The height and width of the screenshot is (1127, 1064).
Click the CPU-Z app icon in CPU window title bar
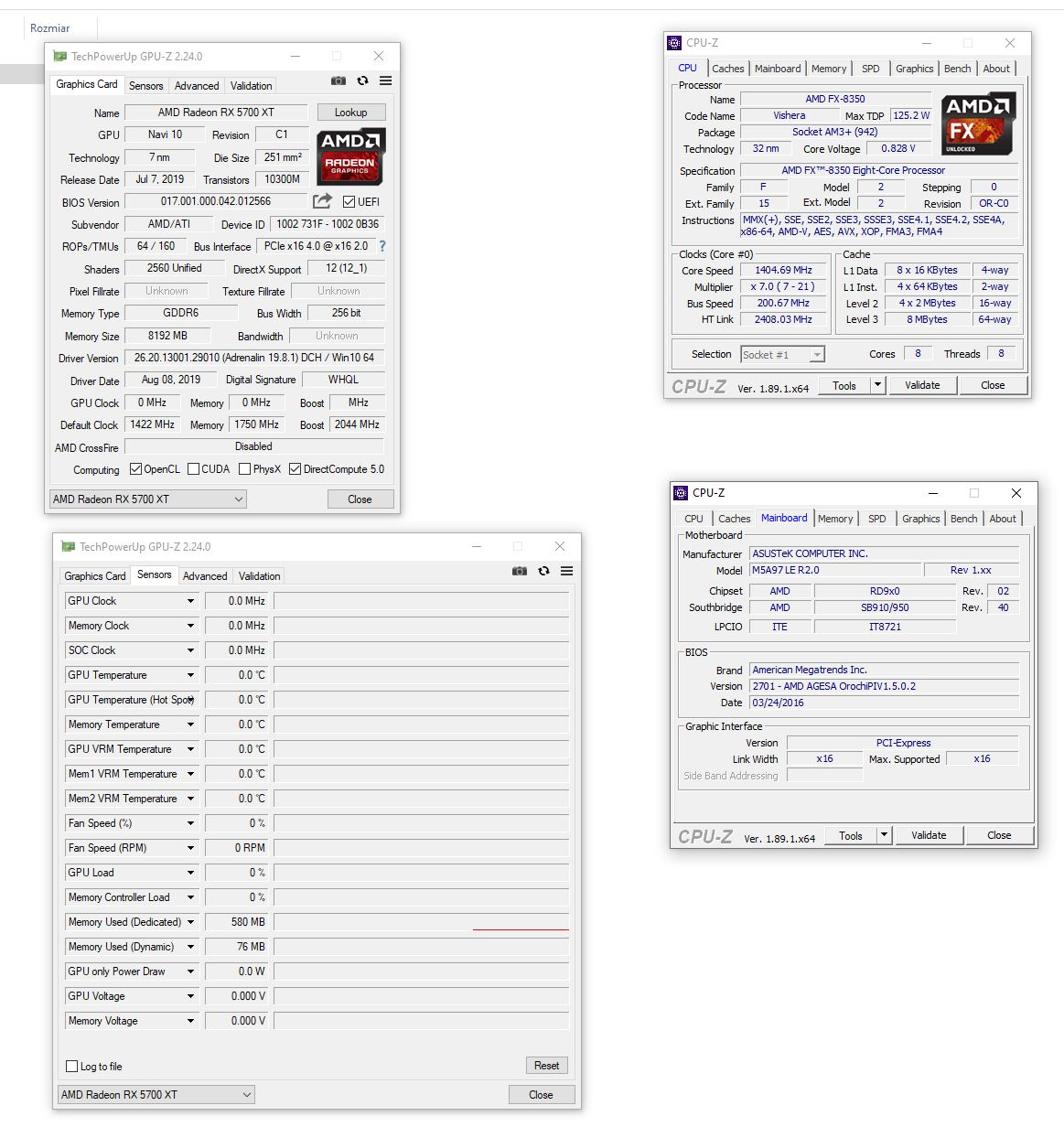point(675,42)
